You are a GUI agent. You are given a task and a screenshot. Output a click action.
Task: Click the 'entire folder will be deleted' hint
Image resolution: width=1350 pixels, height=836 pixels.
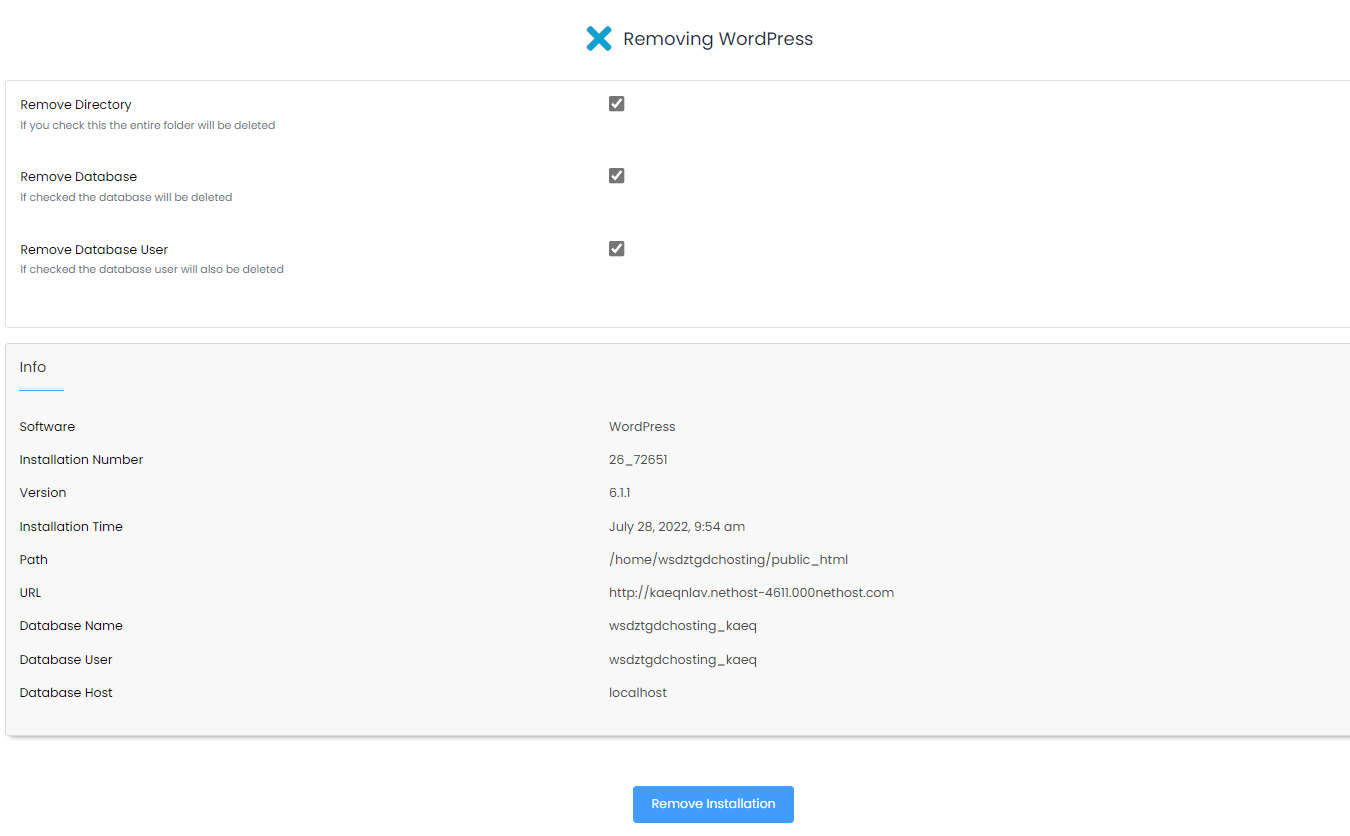pos(148,126)
